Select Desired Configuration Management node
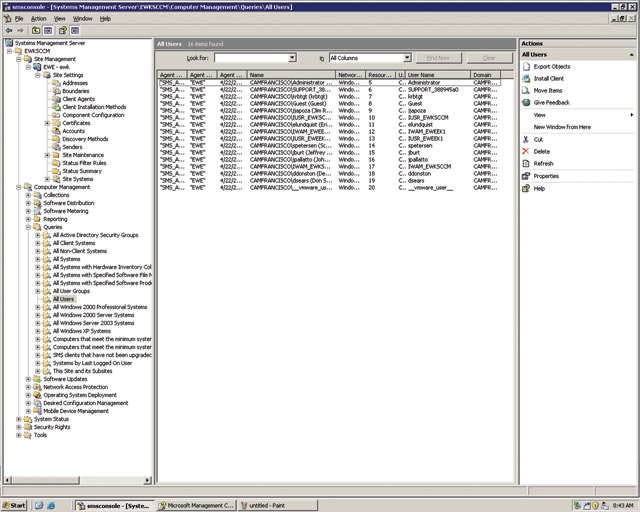 (86, 403)
